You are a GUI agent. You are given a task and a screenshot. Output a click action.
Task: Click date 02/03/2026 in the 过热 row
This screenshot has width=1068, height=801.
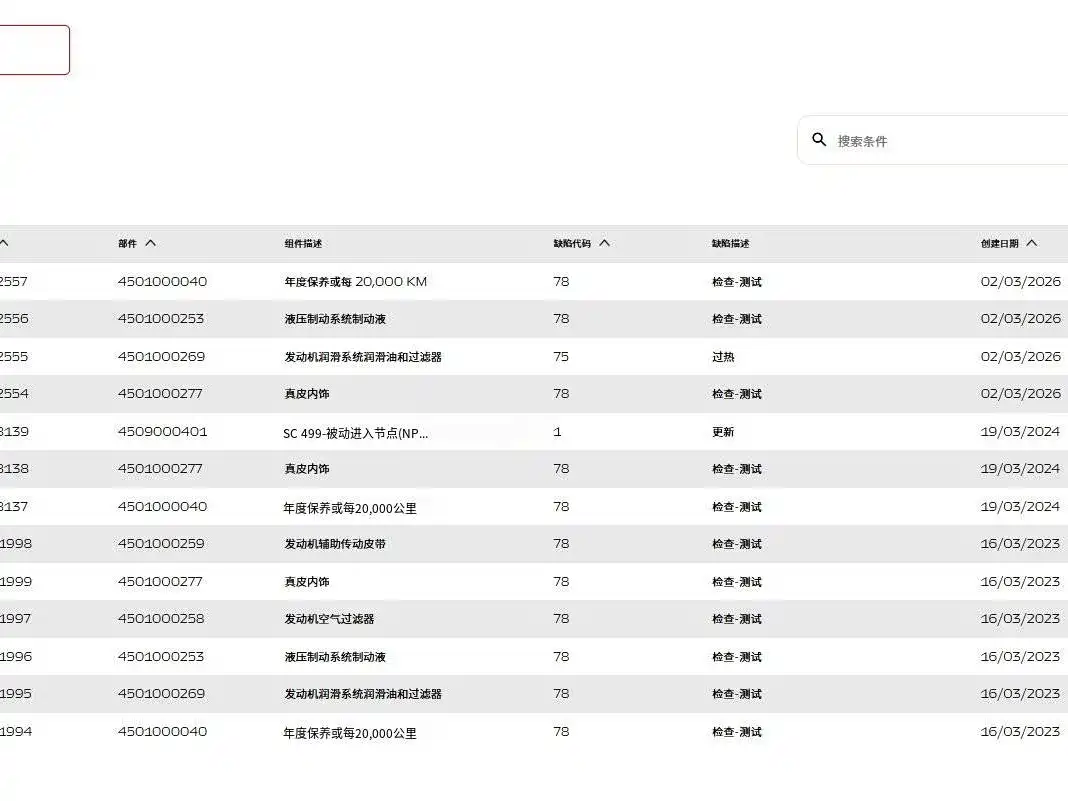[1020, 357]
